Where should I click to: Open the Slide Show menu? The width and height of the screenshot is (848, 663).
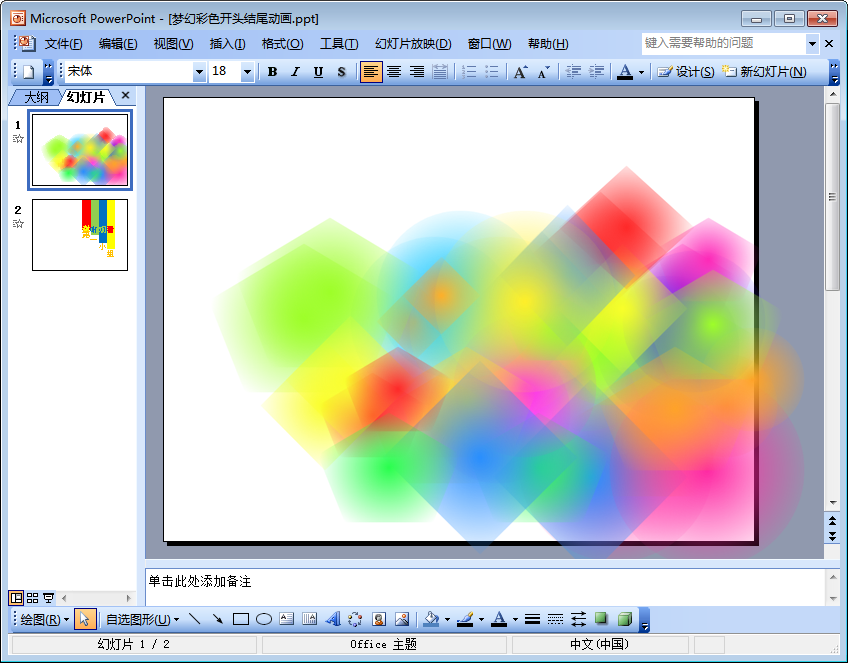[x=413, y=44]
